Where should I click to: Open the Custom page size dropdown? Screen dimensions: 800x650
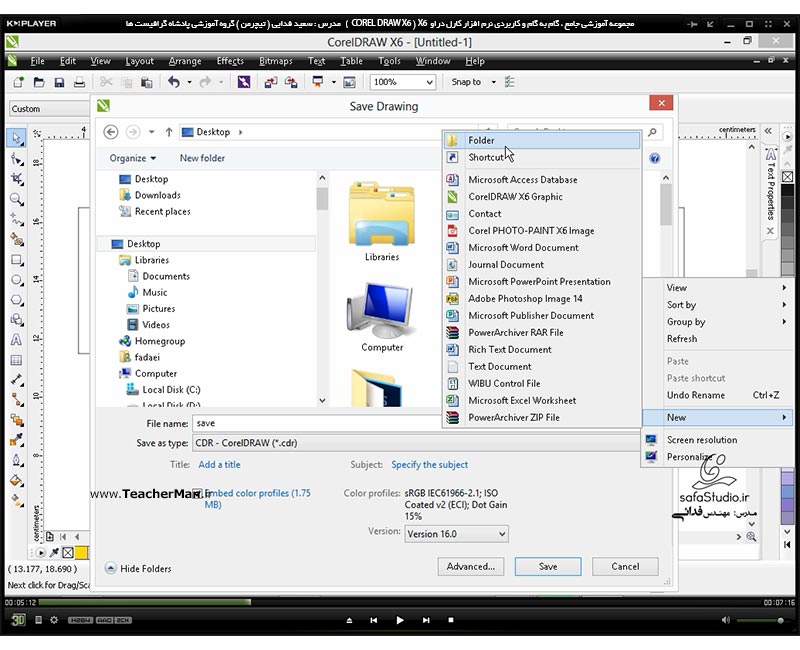[x=49, y=109]
